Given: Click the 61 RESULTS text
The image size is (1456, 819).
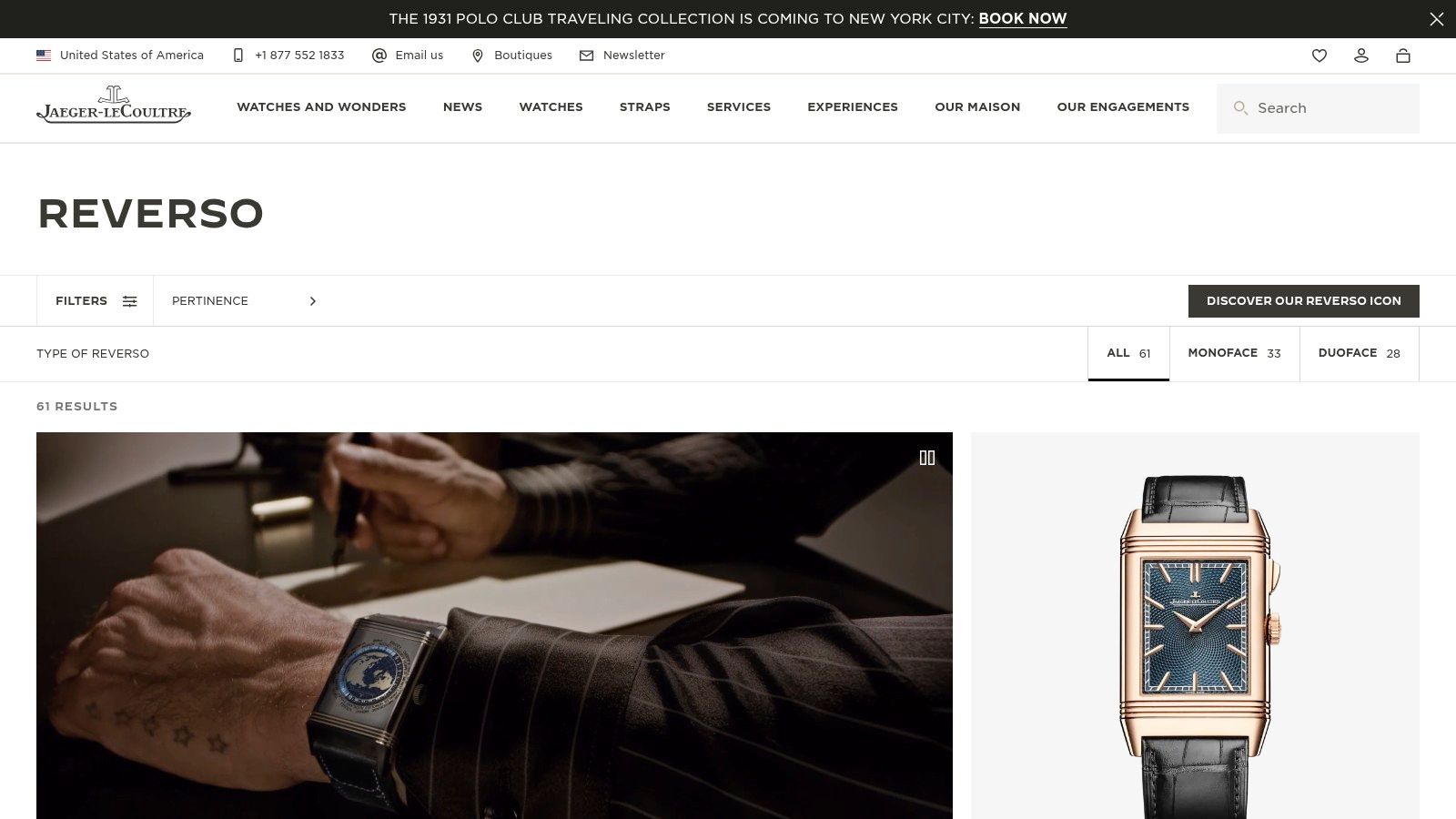Looking at the screenshot, I should tap(77, 407).
